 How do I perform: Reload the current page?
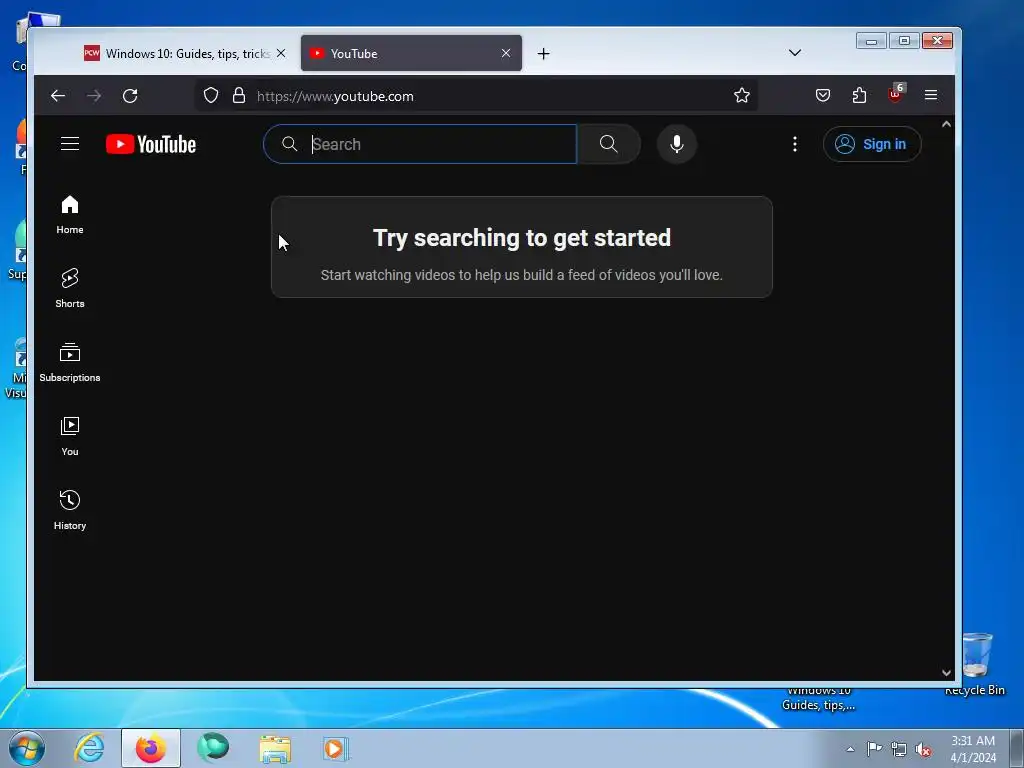(130, 96)
